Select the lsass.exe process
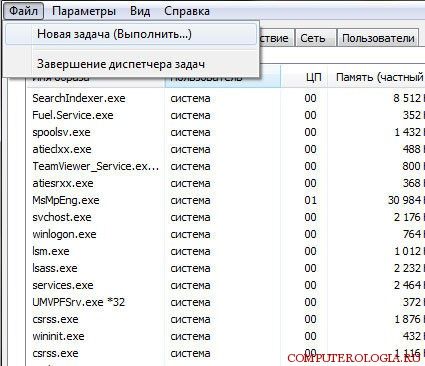425x366 pixels. click(x=55, y=268)
